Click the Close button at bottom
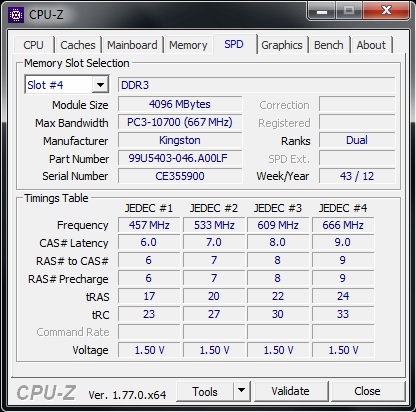This screenshot has height=412, width=416. 367,391
